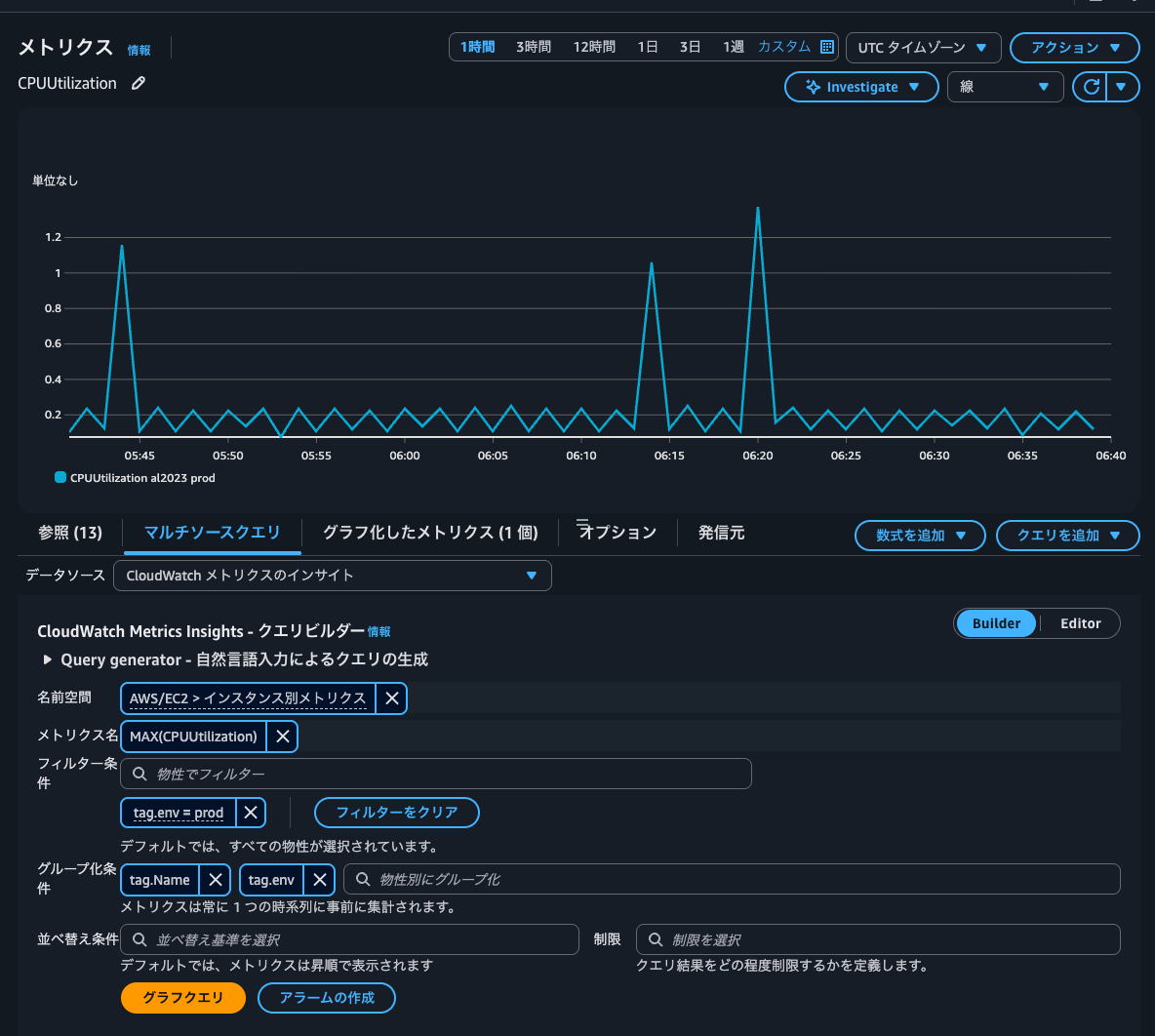Remove the AWS/EC2 namespace selection

click(392, 698)
